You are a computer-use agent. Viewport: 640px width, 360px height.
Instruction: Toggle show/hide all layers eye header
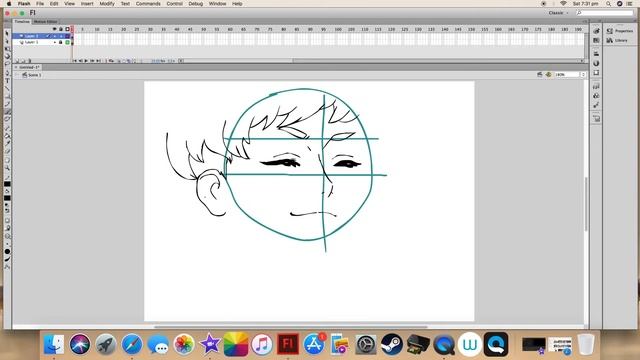click(54, 29)
